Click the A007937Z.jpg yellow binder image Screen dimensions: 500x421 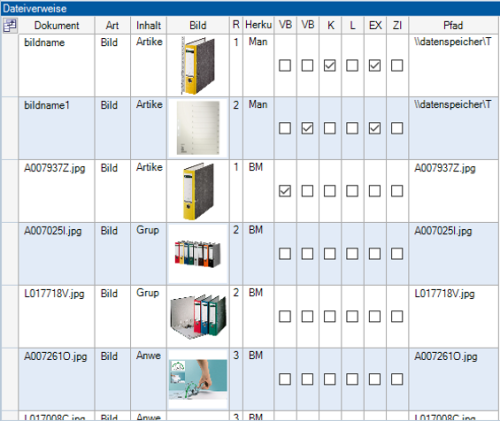click(198, 191)
